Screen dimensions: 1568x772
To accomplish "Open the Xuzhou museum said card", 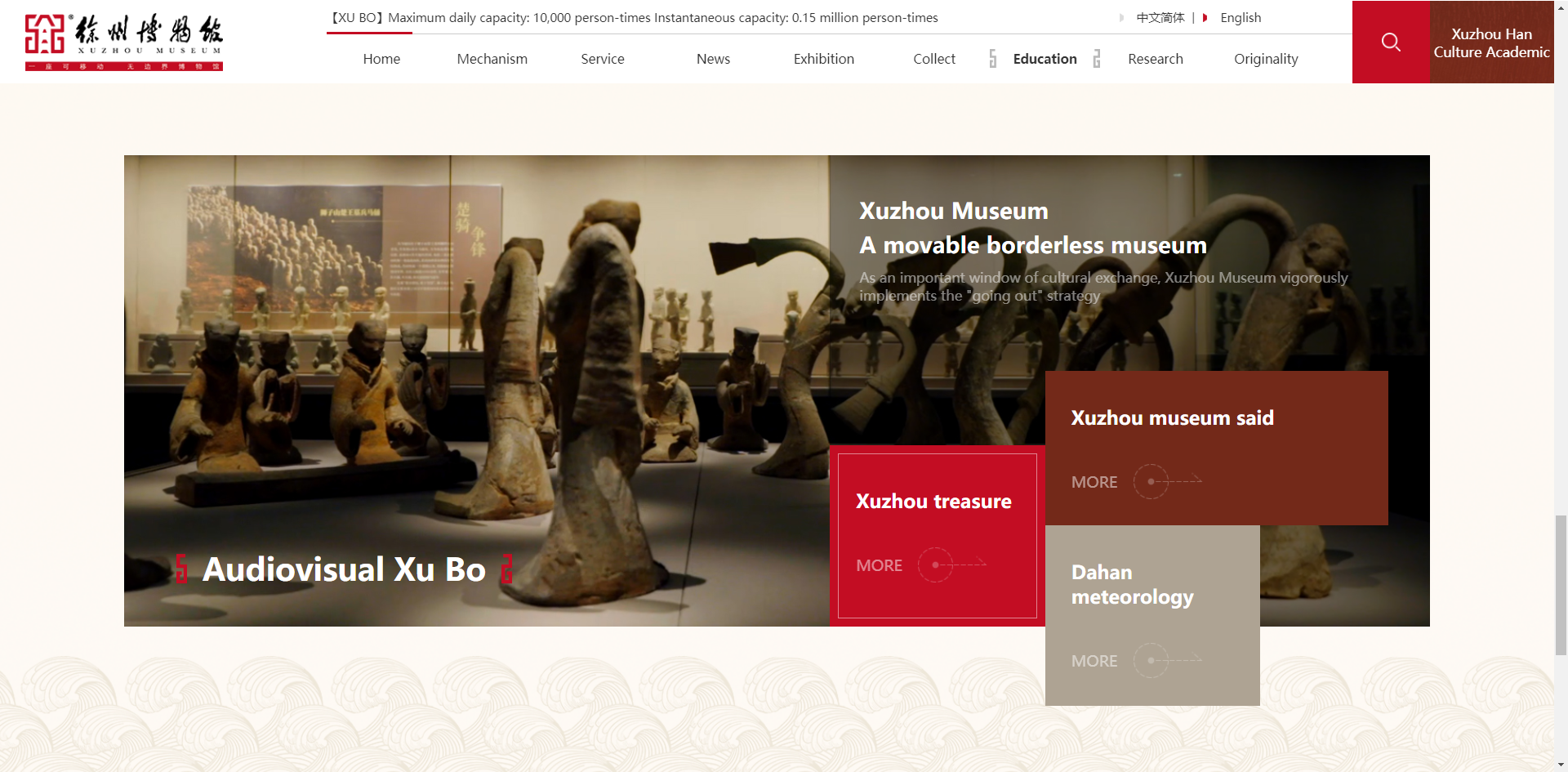I will pos(1217,448).
